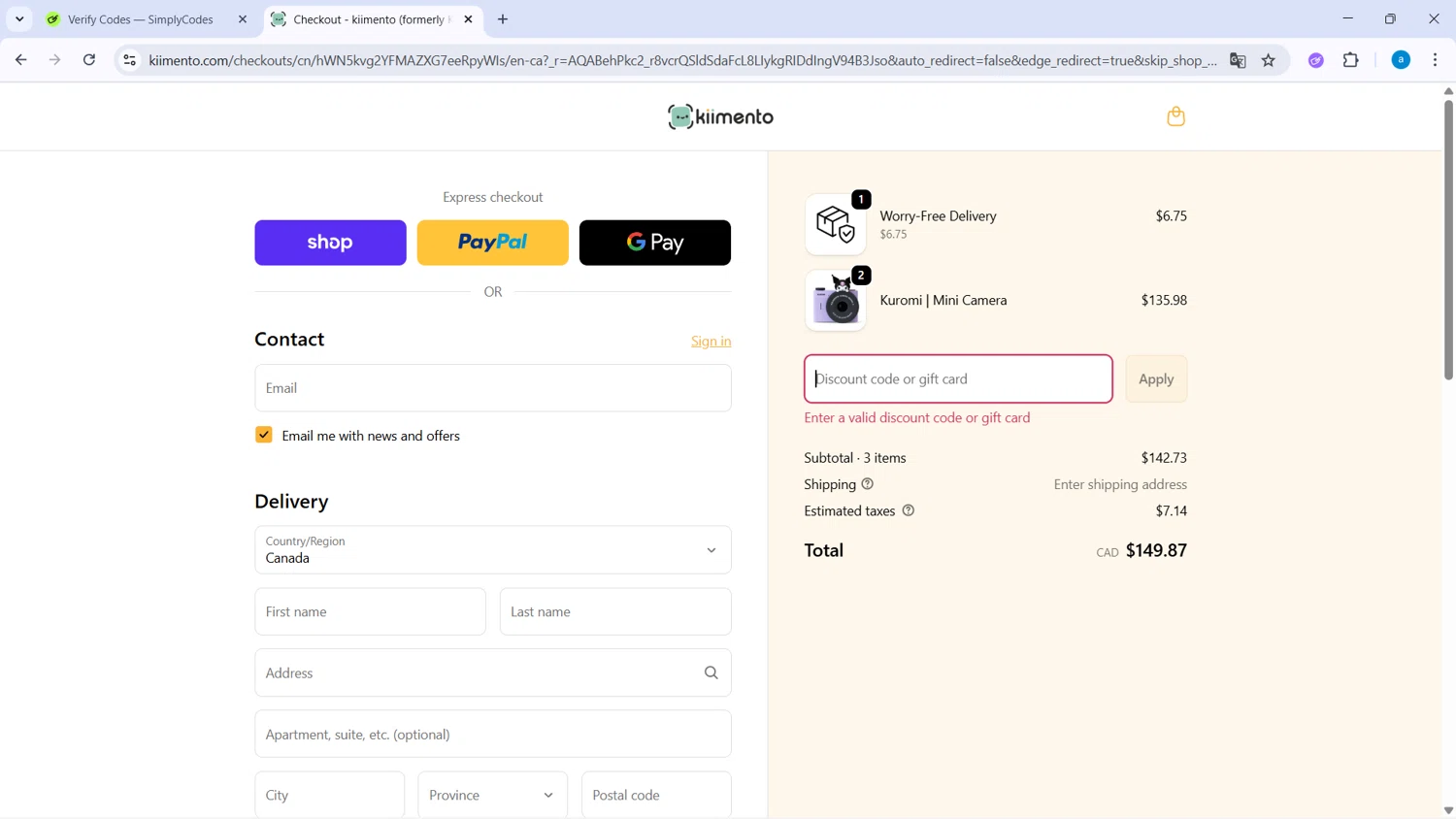The image size is (1456, 819).
Task: Click the browser back arrow
Action: [21, 60]
